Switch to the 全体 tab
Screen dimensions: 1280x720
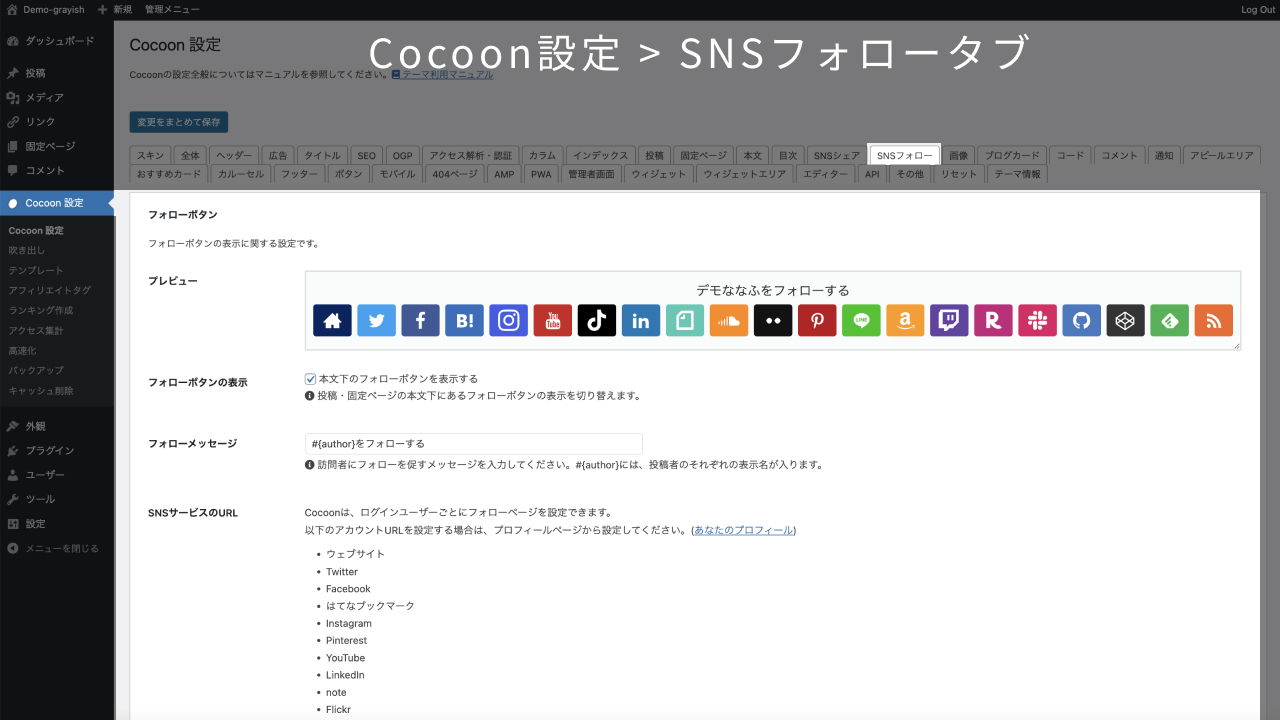tap(190, 156)
